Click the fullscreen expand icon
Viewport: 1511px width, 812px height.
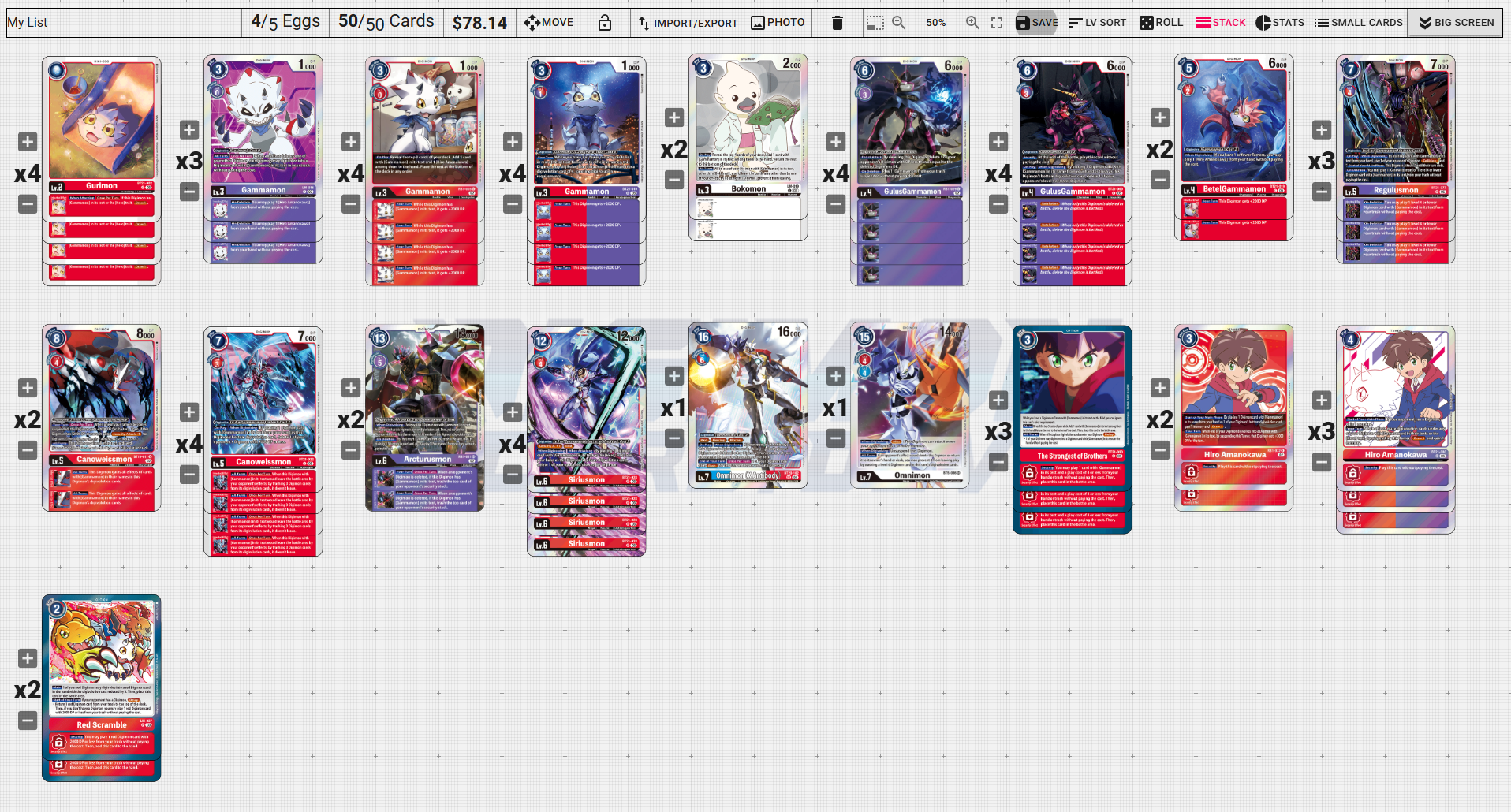pos(997,23)
